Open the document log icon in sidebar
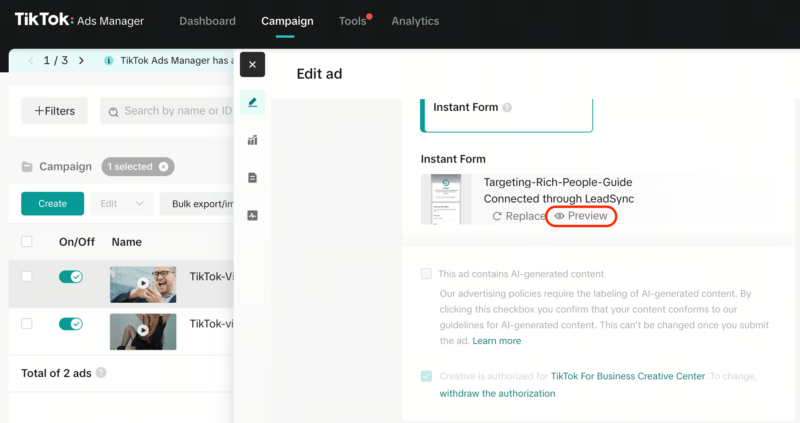The height and width of the screenshot is (423, 800). pyautogui.click(x=252, y=178)
